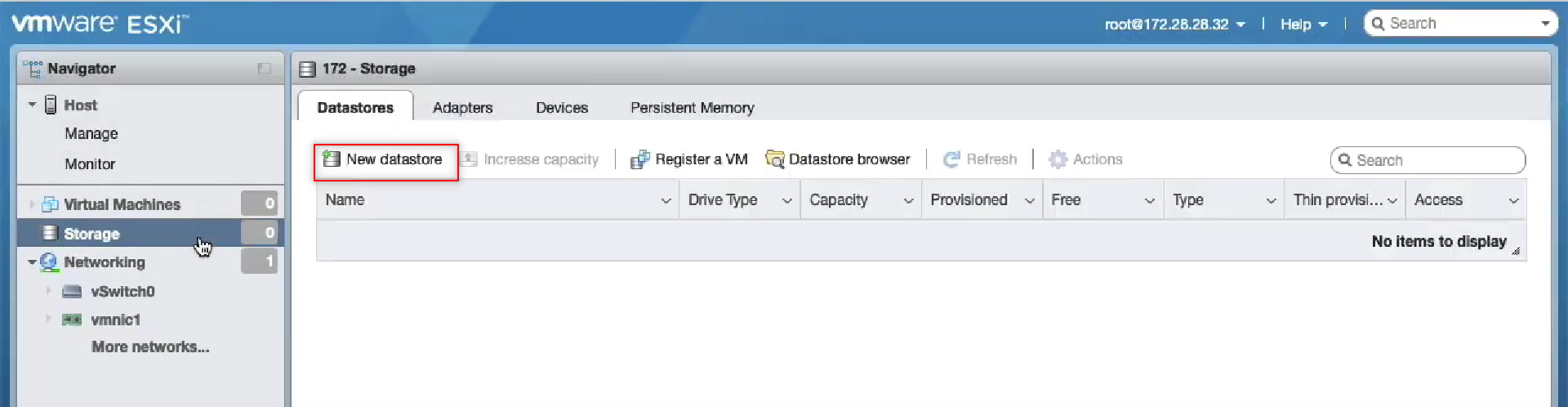The width and height of the screenshot is (1568, 407).
Task: Focus the datastore table Search field
Action: point(1428,160)
